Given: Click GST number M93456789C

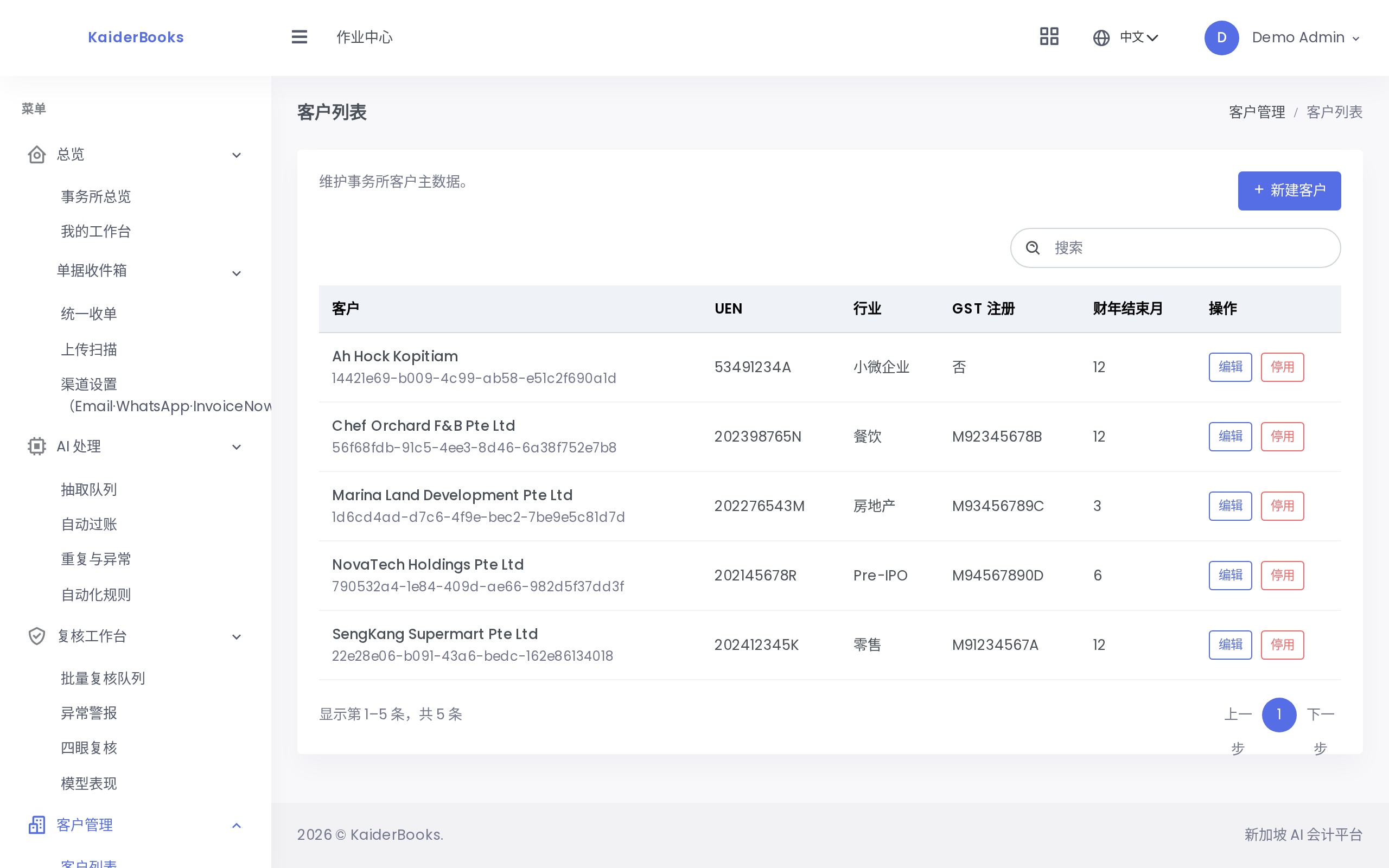Looking at the screenshot, I should click(x=998, y=506).
